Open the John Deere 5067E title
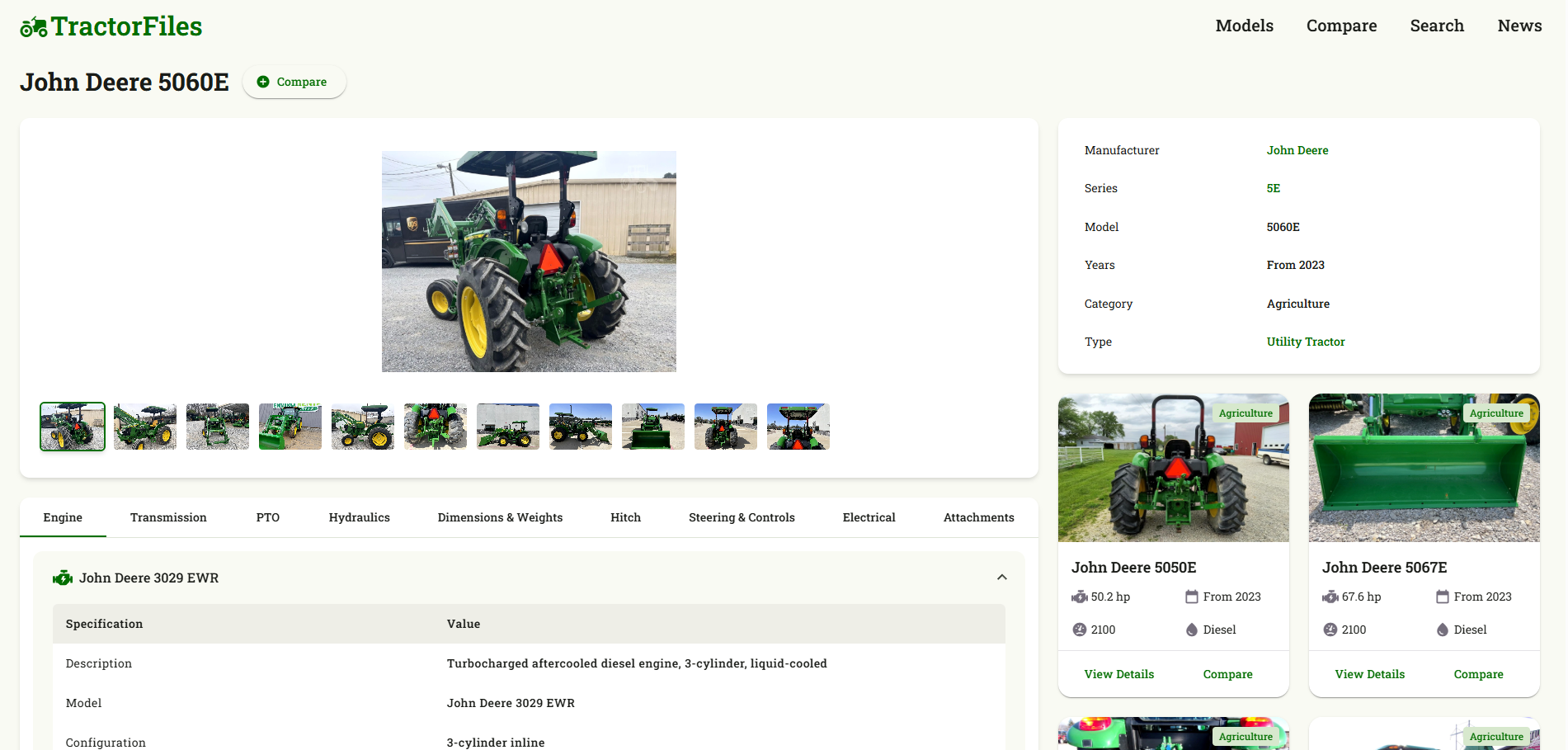Screen dimensions: 1568x750 [1384, 568]
